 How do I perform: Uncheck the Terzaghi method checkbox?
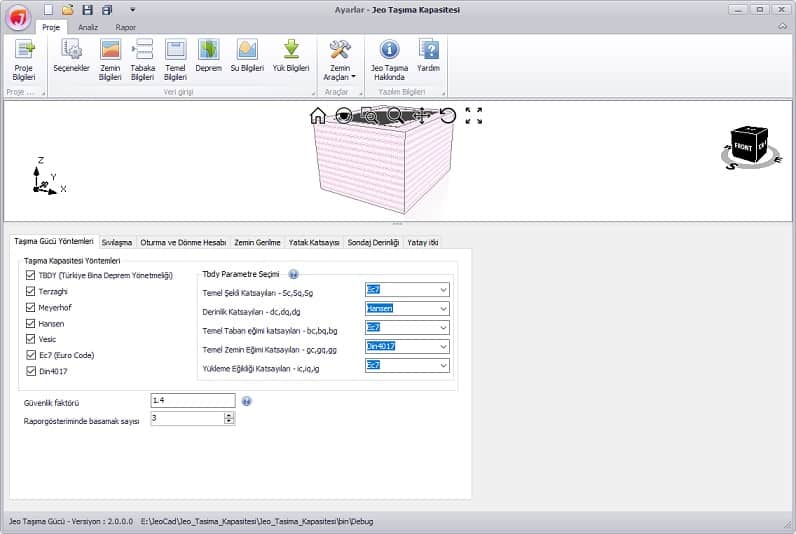(30, 291)
